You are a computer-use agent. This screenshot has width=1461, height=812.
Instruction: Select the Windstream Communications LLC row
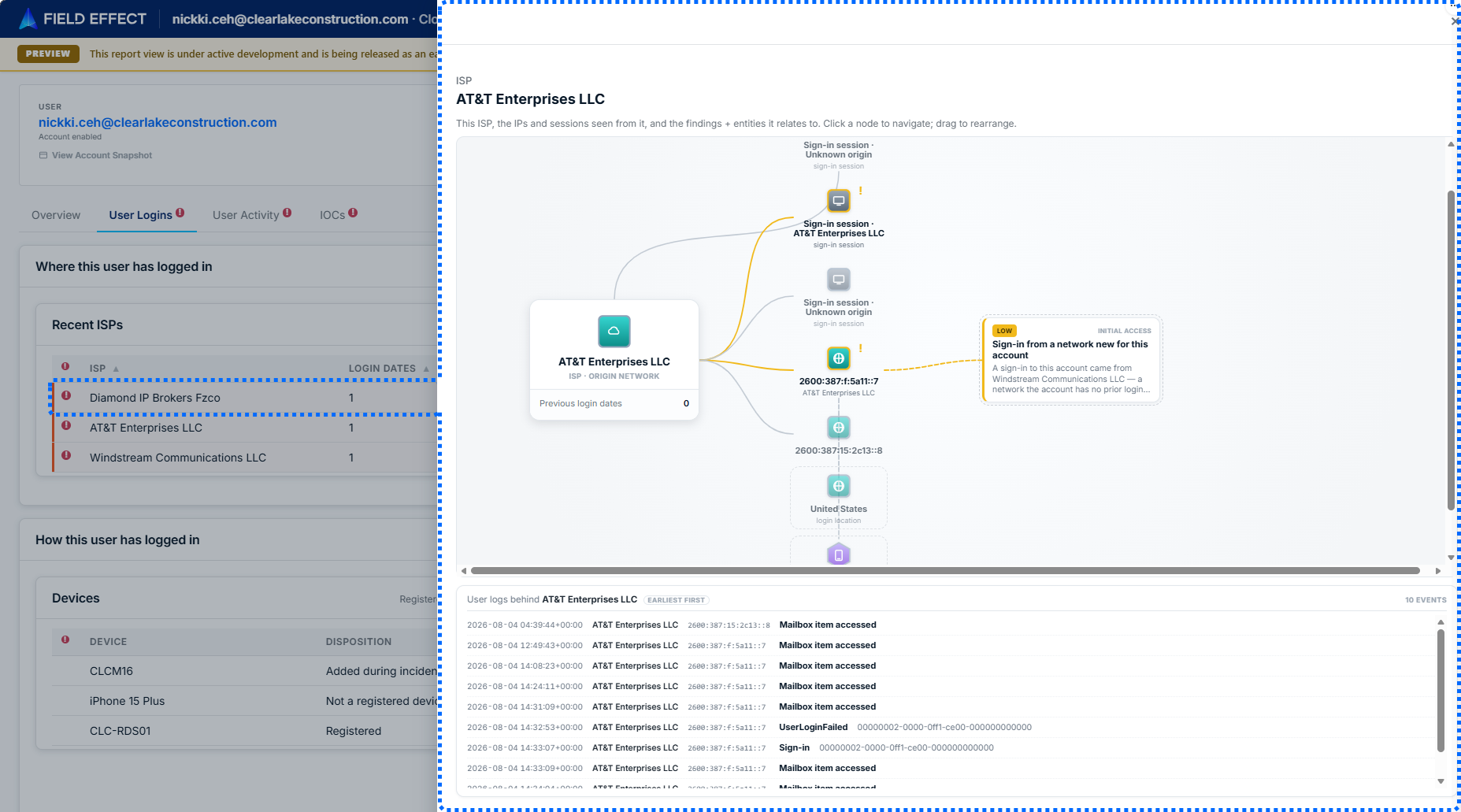pyautogui.click(x=244, y=458)
